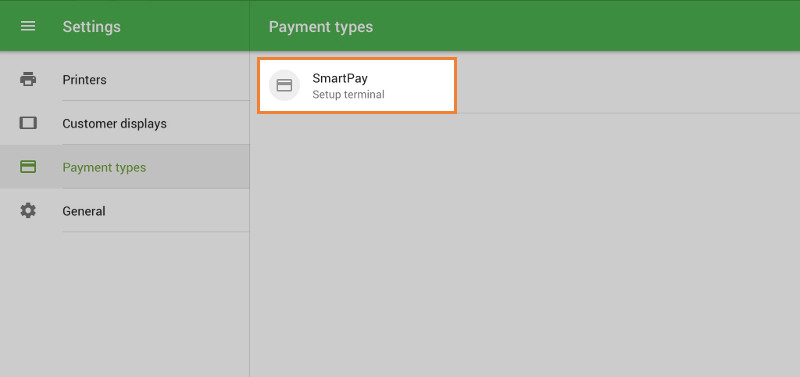
Task: Click the display icon beside Customer displays
Action: pyautogui.click(x=28, y=123)
